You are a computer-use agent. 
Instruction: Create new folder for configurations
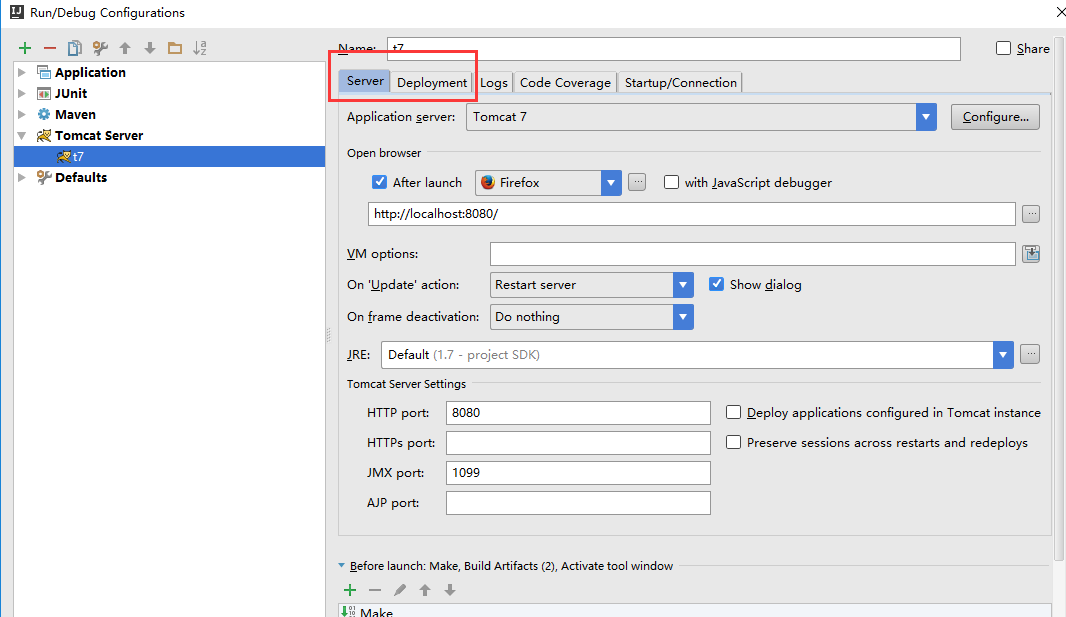[x=175, y=48]
